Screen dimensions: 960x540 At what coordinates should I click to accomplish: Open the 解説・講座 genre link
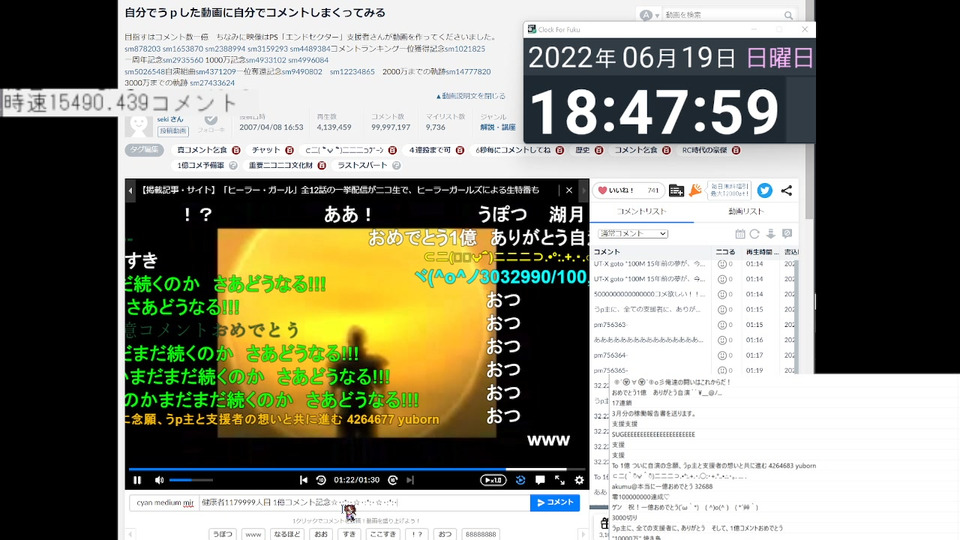tap(498, 127)
